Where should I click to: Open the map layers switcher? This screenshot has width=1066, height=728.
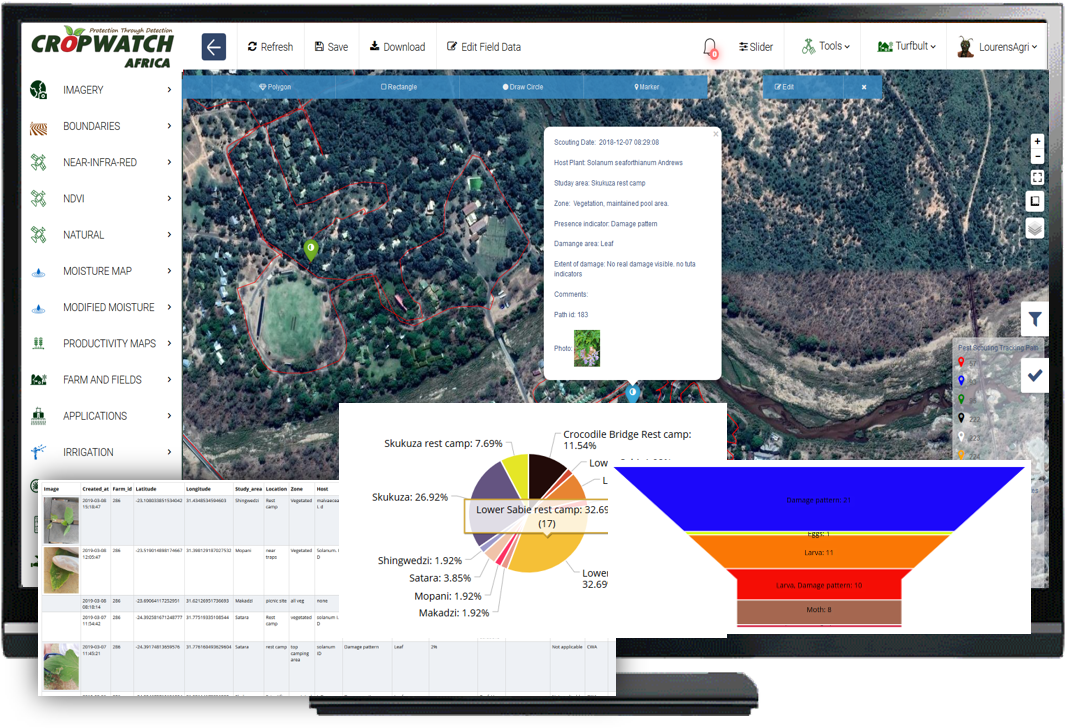tap(1035, 228)
